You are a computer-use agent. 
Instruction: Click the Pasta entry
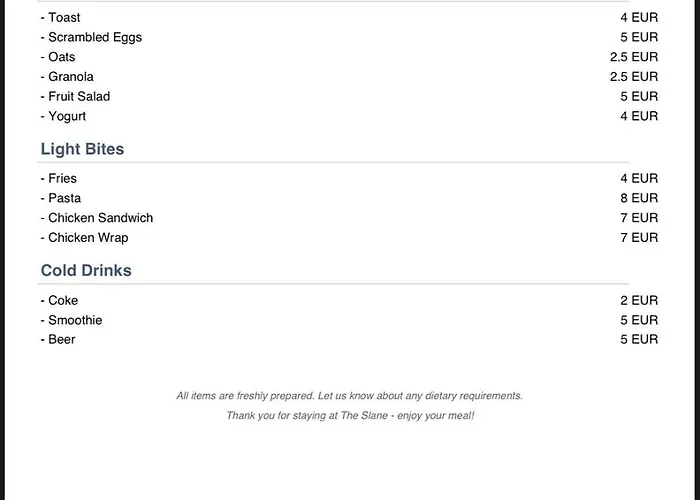coord(64,198)
